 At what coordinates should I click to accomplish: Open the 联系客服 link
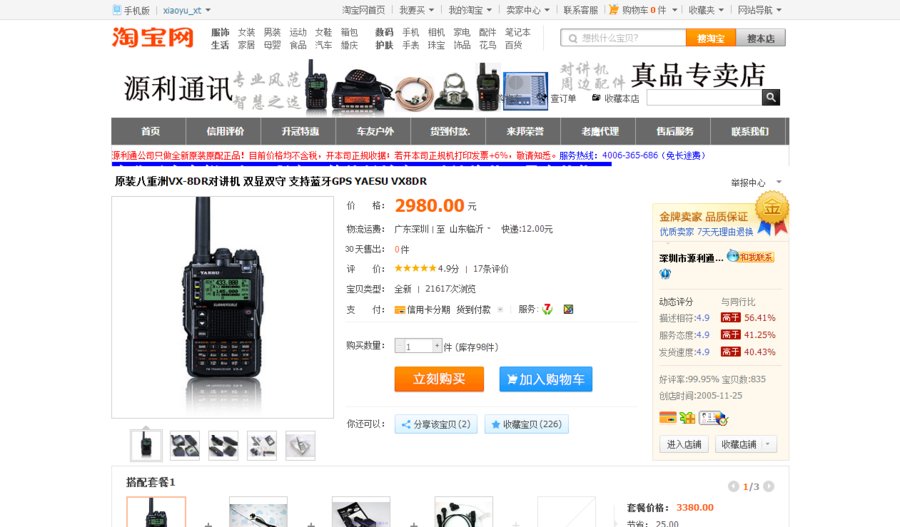point(580,10)
